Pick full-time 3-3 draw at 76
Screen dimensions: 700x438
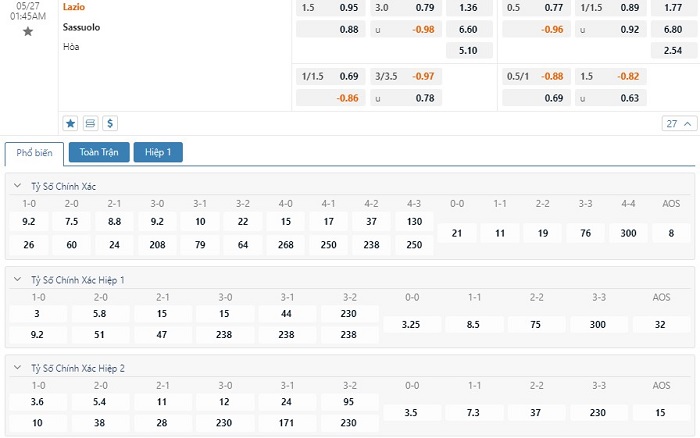point(585,233)
